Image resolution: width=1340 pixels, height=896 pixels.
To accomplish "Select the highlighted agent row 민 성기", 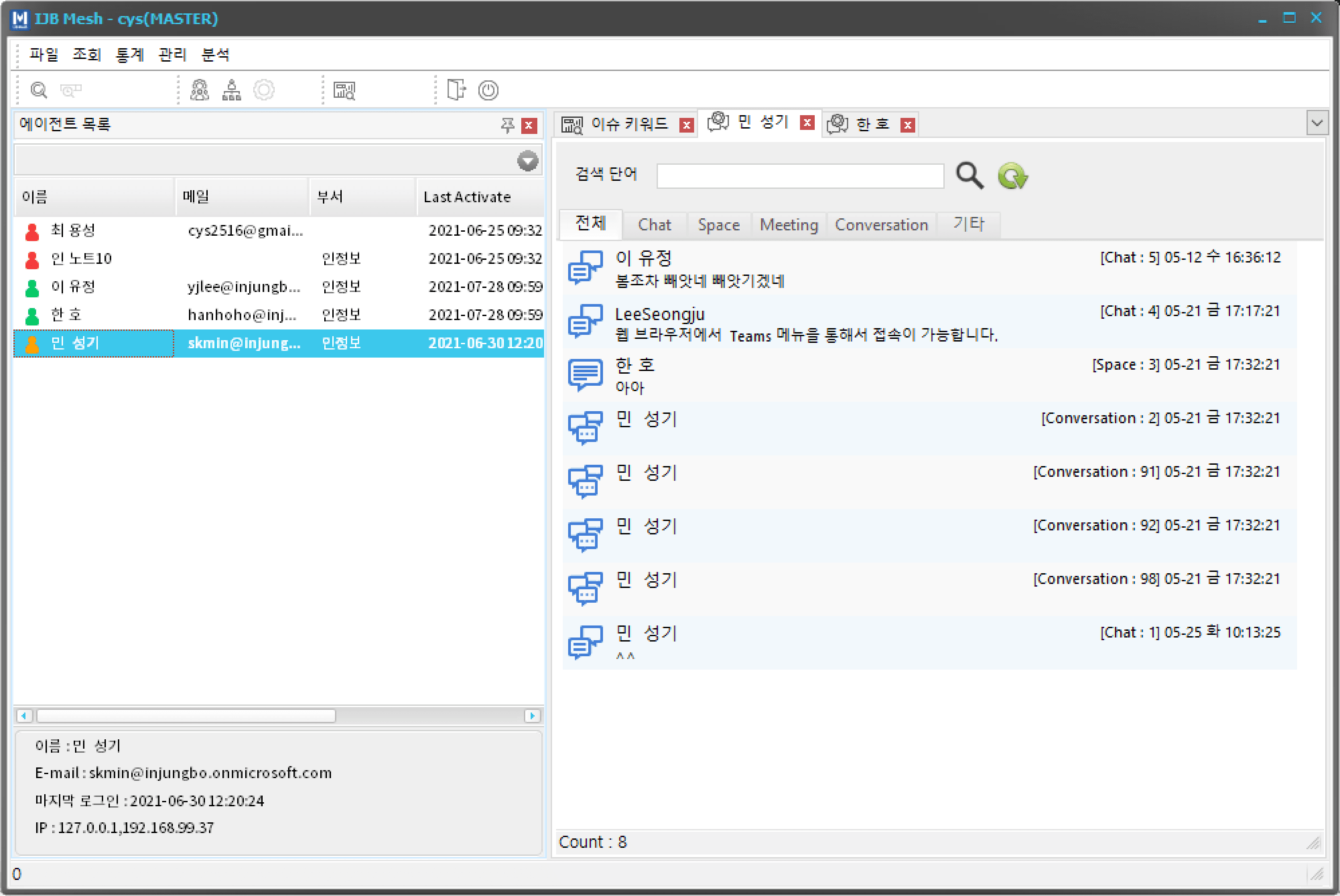I will pos(279,343).
